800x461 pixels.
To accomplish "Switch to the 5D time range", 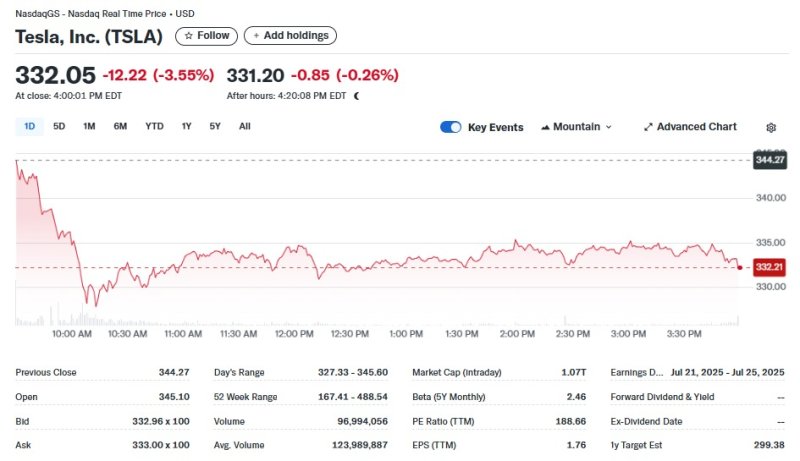I will pos(59,126).
